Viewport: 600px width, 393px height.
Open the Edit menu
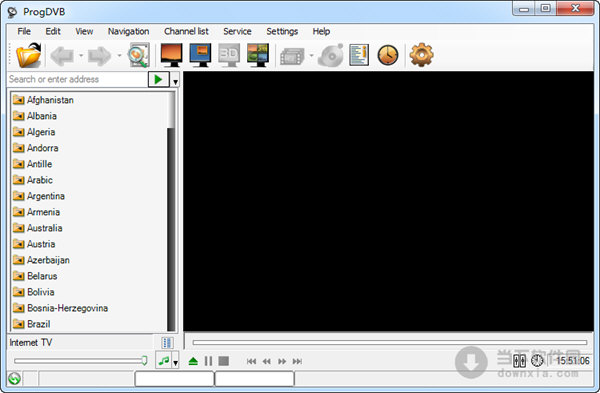pyautogui.click(x=53, y=31)
